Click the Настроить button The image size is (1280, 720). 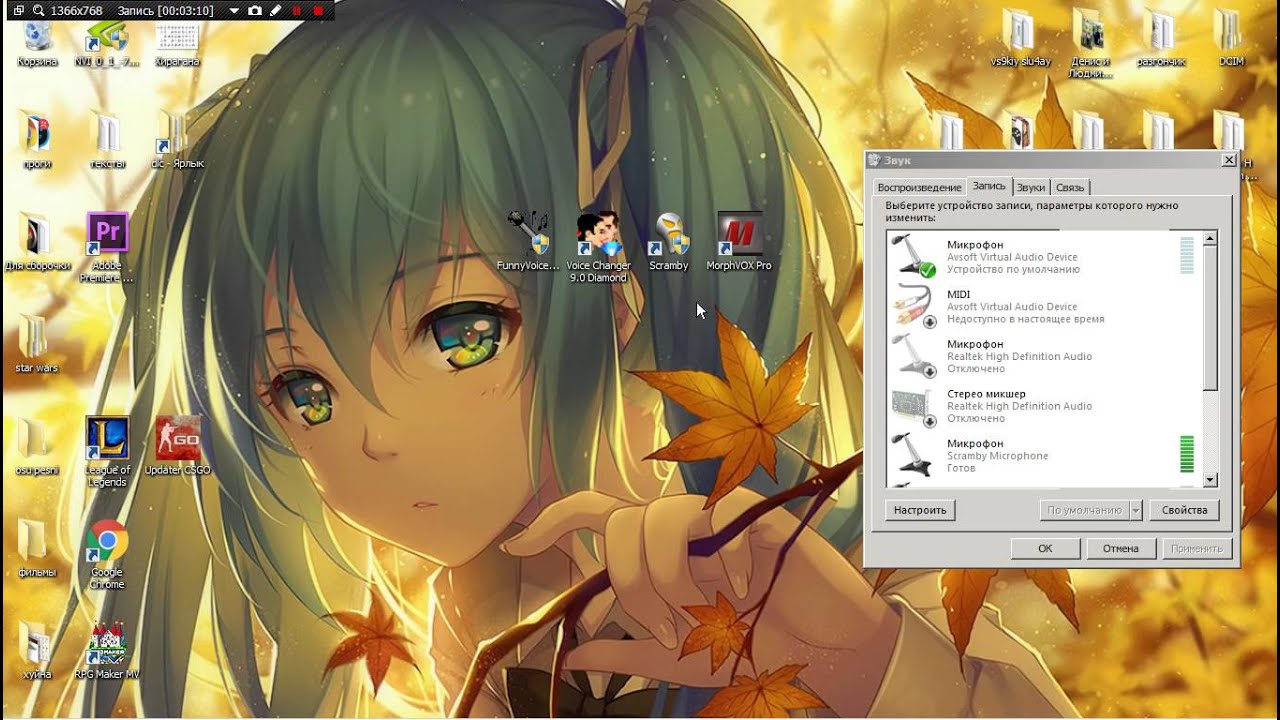tap(920, 510)
